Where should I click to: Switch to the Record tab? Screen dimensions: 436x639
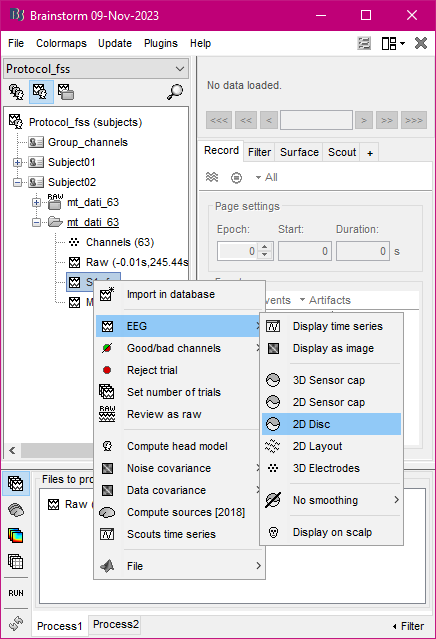[221, 151]
